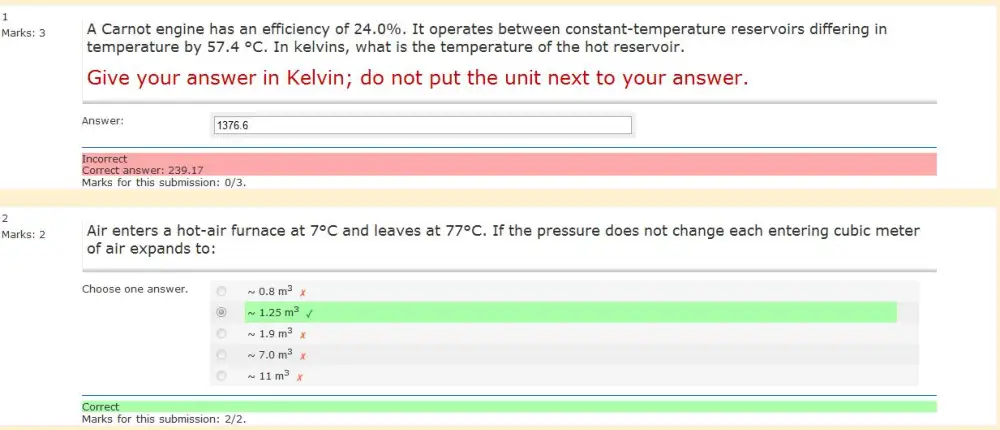Click the green checkmark next to 1.25 m³
The width and height of the screenshot is (1000, 430).
[x=309, y=313]
